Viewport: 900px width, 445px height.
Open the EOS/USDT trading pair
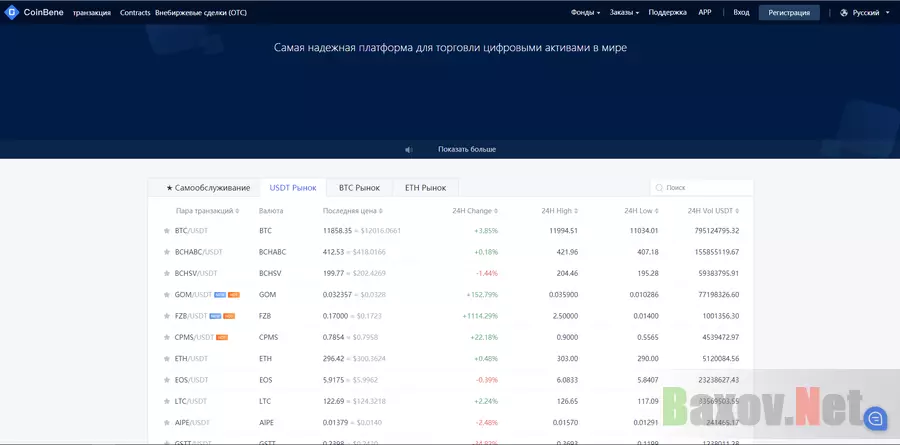pos(191,380)
